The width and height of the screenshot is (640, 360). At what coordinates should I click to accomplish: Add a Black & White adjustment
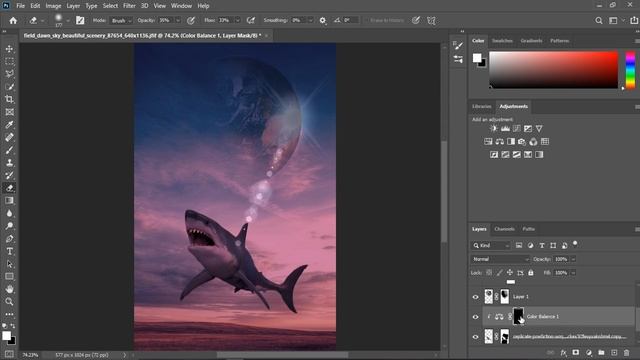pos(511,142)
